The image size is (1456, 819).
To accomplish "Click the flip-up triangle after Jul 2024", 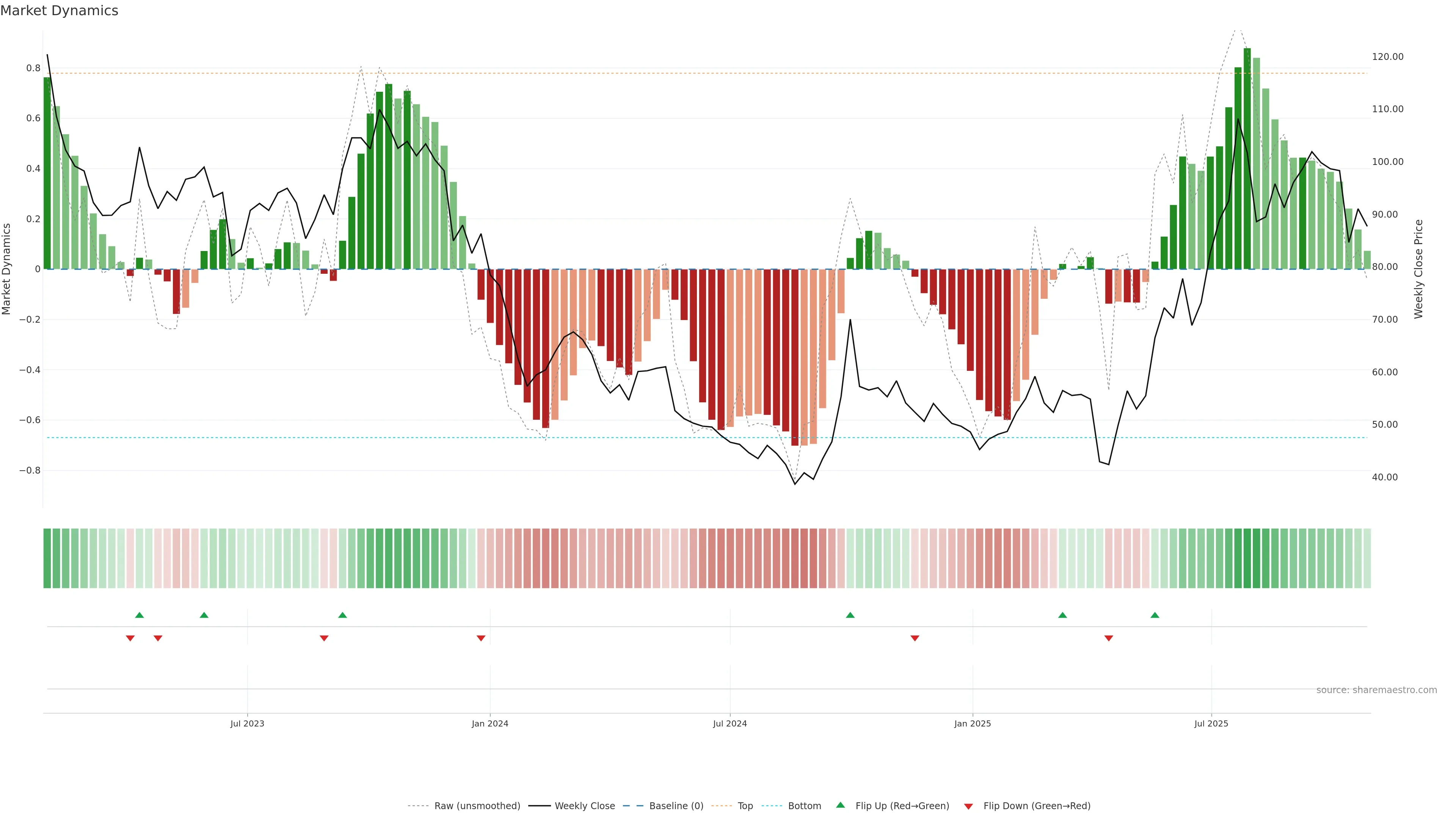I will click(x=850, y=615).
